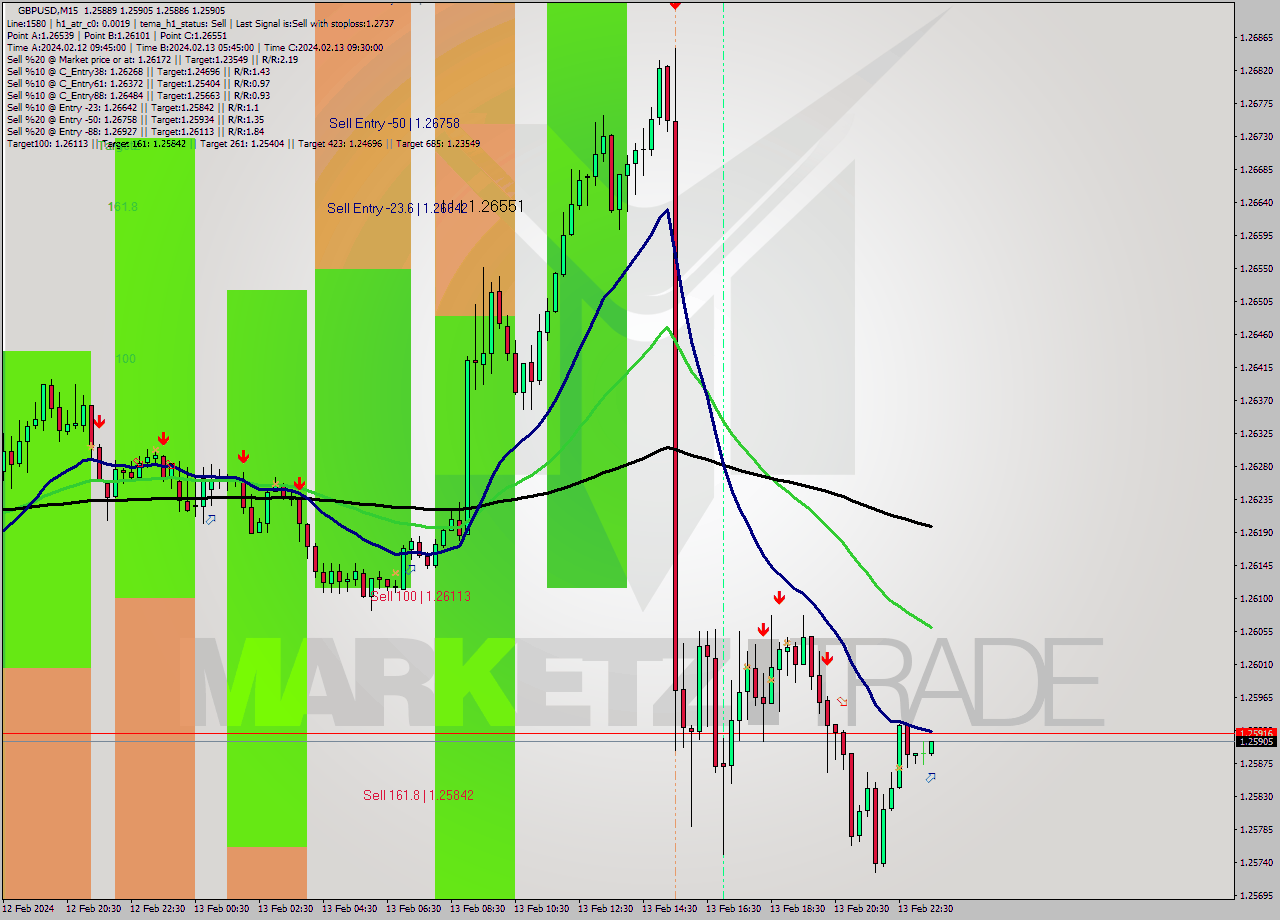Image resolution: width=1280 pixels, height=920 pixels.
Task: Select the 'Sell 161.8 | 1.25842' label
Action: (x=418, y=795)
